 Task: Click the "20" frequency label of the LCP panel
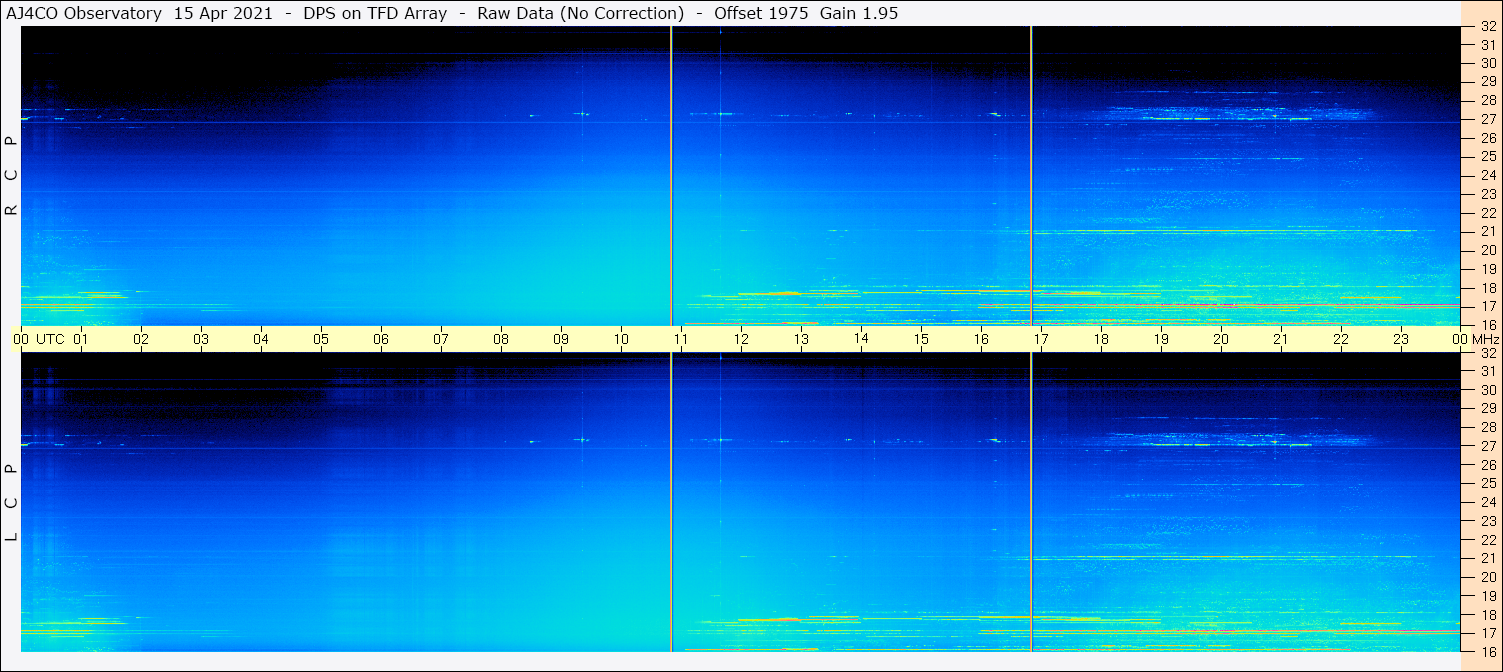pyautogui.click(x=1488, y=577)
